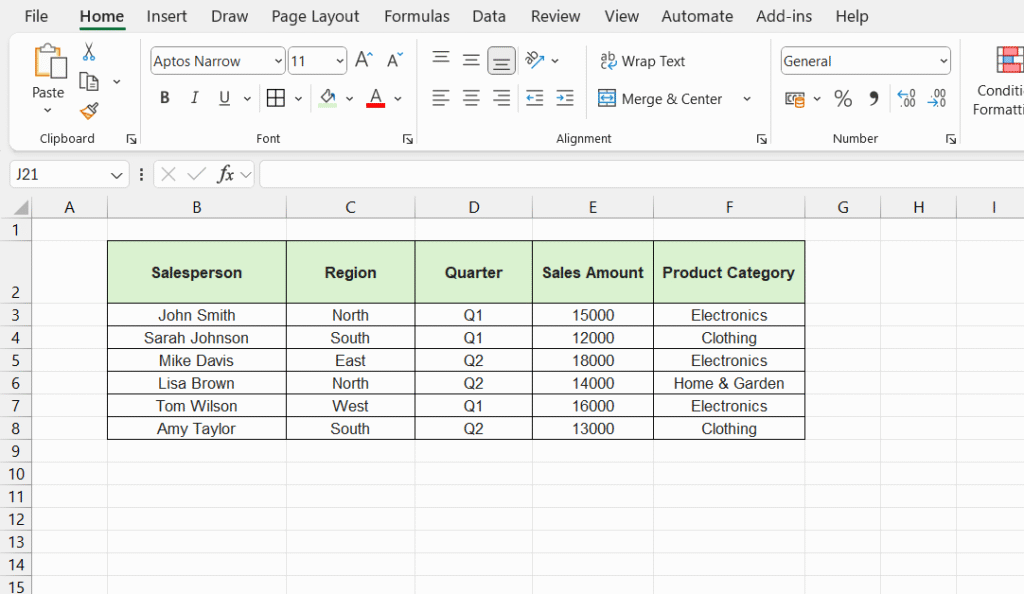1024x594 pixels.
Task: Click the Comma Style icon
Action: coord(876,98)
